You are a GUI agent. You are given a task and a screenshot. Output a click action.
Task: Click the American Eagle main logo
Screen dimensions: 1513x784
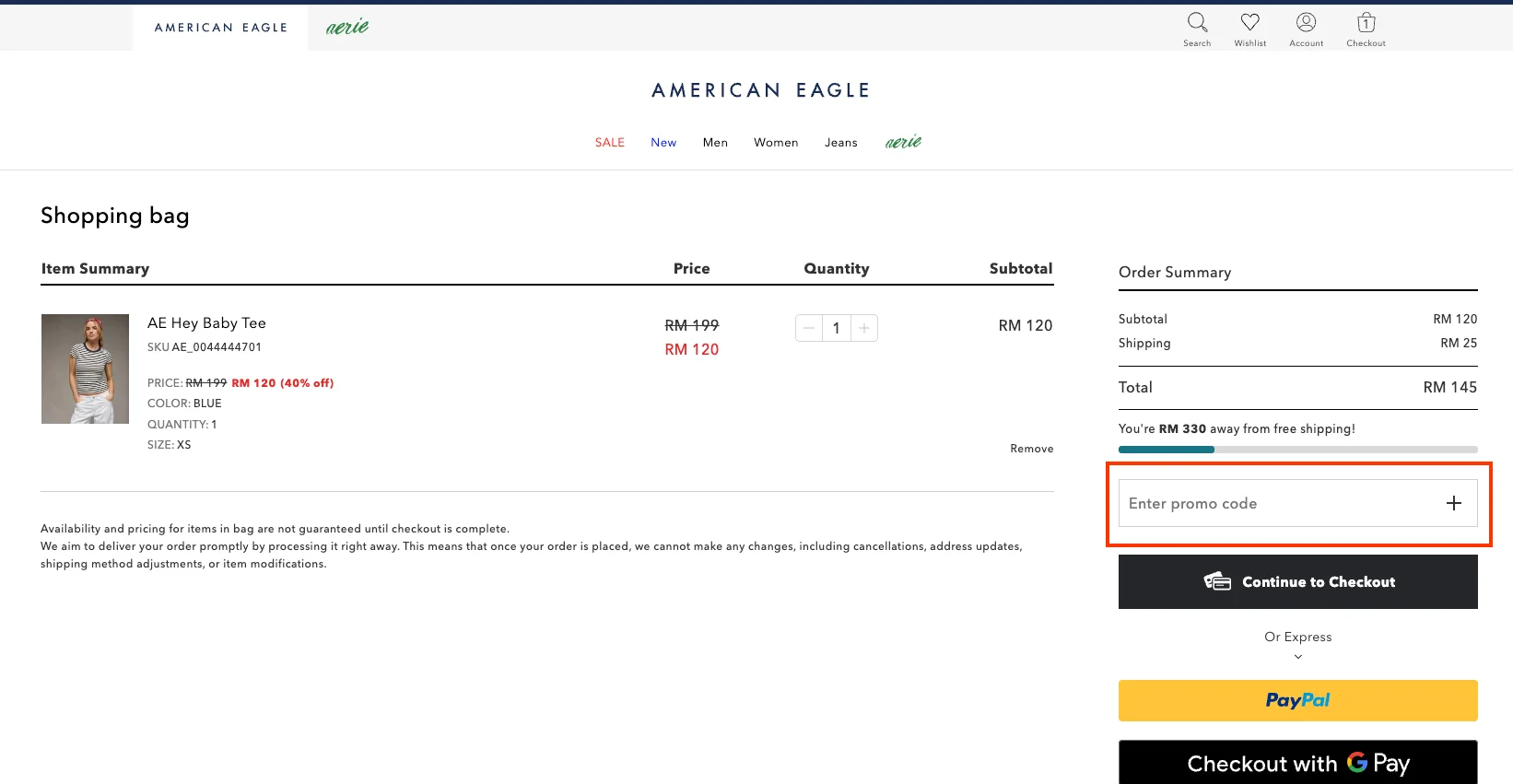(761, 90)
